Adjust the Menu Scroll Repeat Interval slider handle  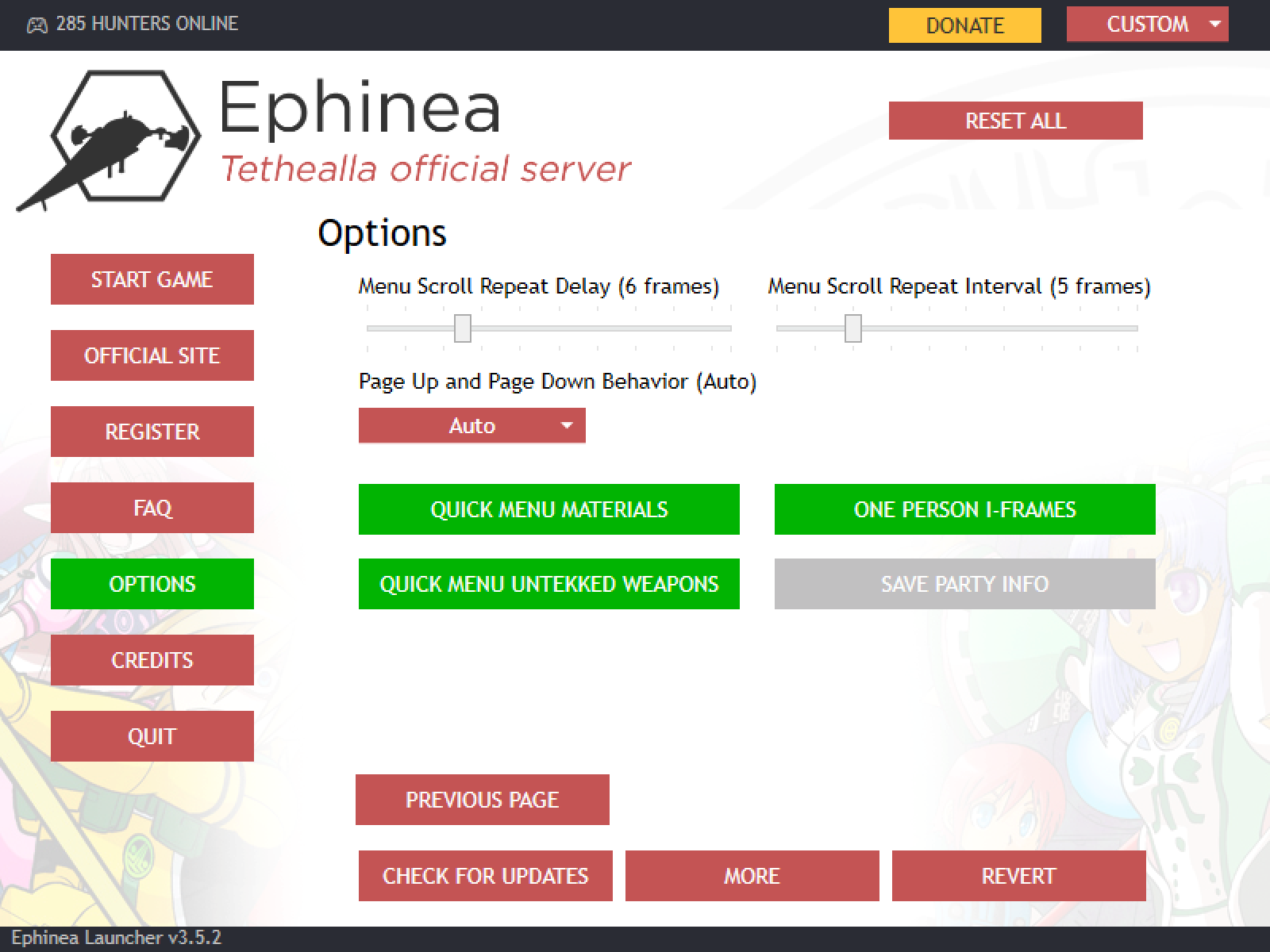coord(853,328)
